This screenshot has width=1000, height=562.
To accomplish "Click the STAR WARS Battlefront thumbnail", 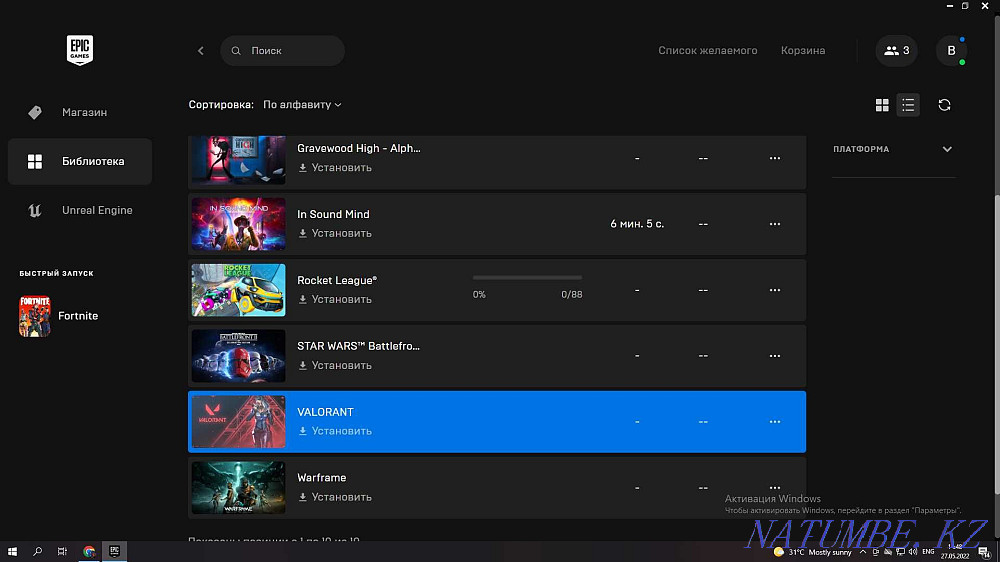I will (x=239, y=356).
